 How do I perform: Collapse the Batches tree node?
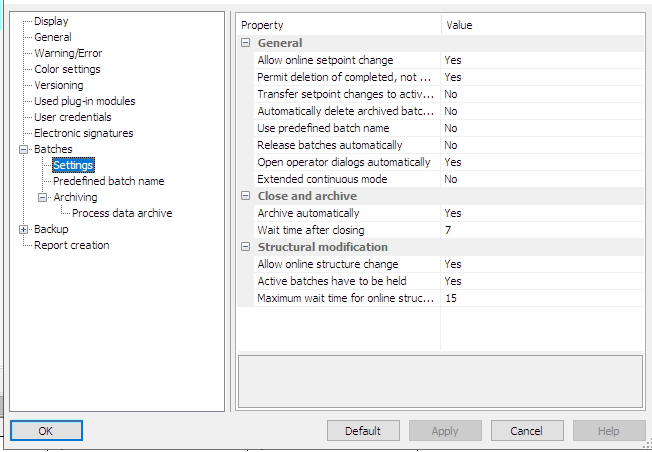pyautogui.click(x=24, y=149)
